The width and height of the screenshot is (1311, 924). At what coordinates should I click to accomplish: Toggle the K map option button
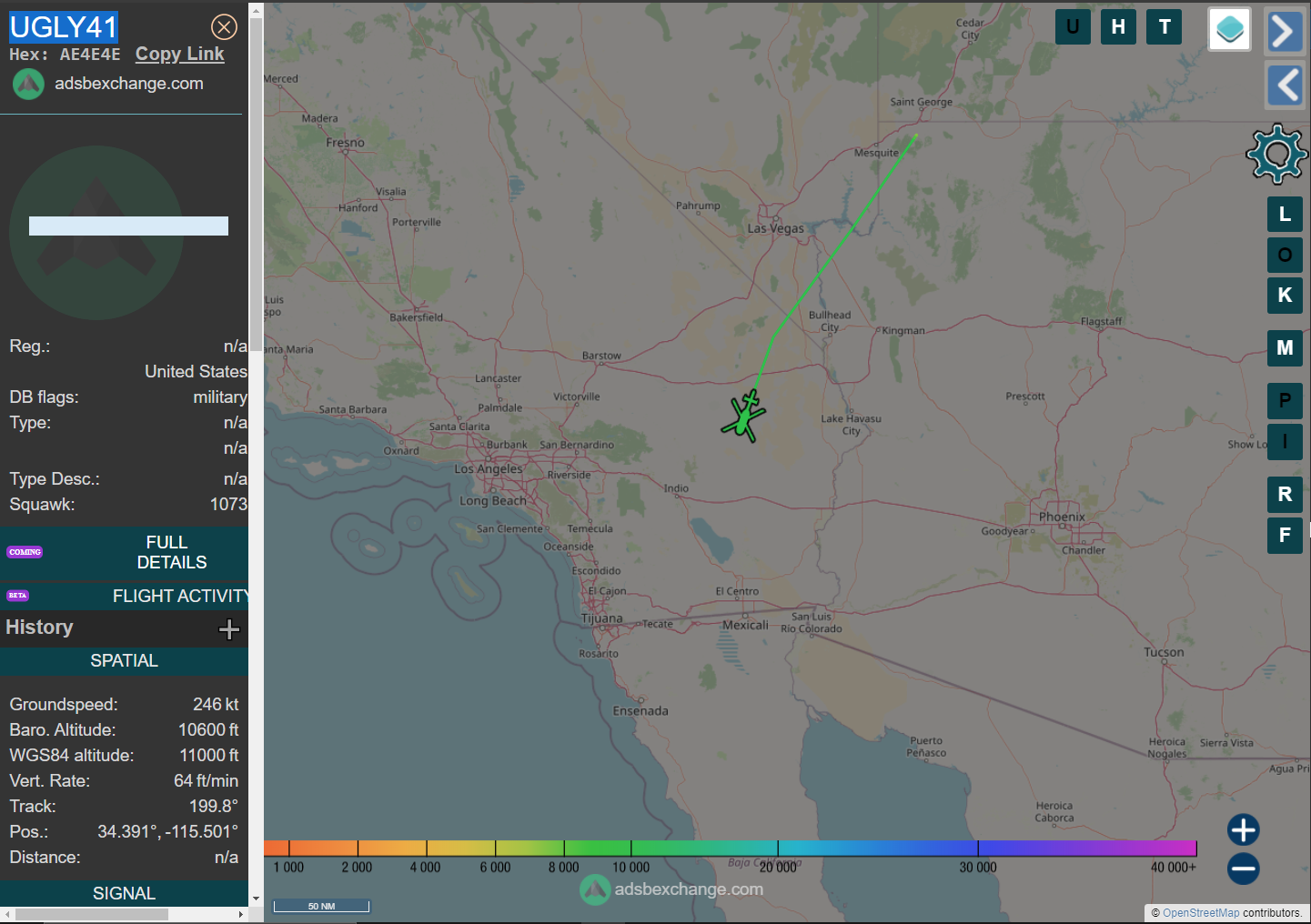[1285, 296]
